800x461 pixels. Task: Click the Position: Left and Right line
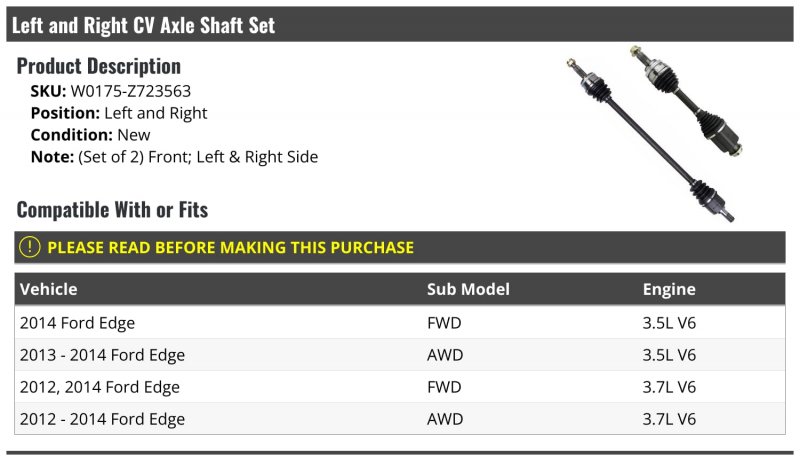(x=119, y=113)
